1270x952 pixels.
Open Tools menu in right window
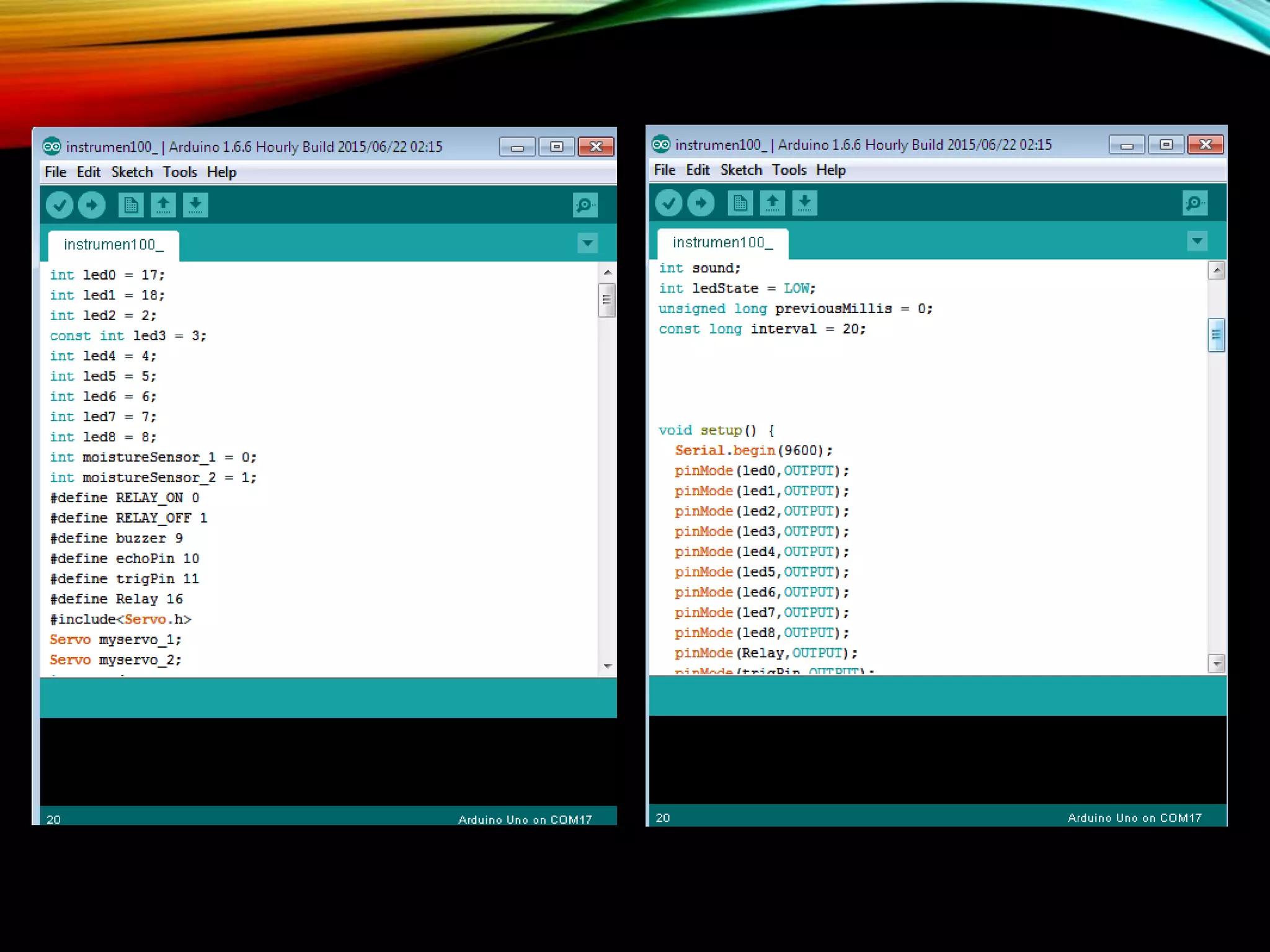tap(789, 170)
